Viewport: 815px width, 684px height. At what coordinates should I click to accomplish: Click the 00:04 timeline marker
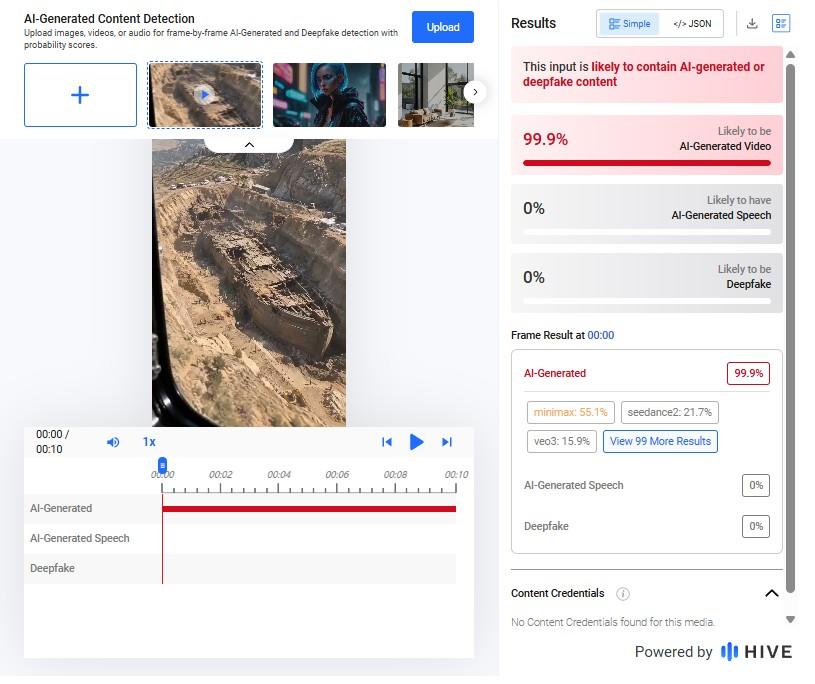pyautogui.click(x=279, y=475)
